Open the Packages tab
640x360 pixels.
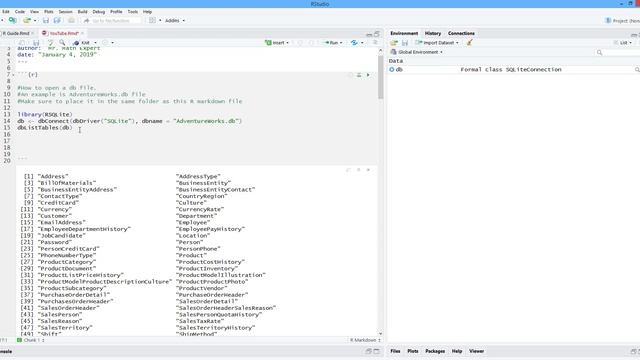[x=435, y=351]
